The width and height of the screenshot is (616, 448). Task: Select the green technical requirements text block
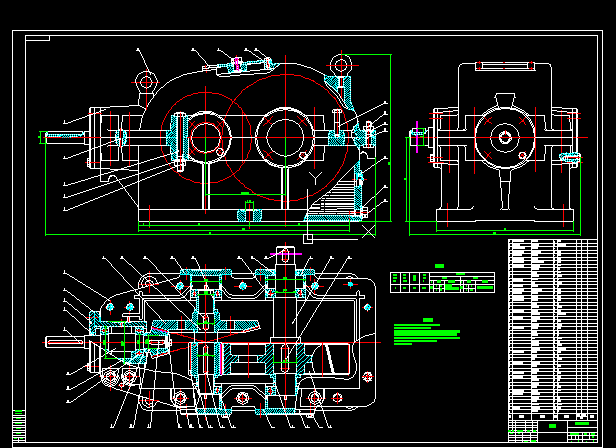click(x=427, y=332)
